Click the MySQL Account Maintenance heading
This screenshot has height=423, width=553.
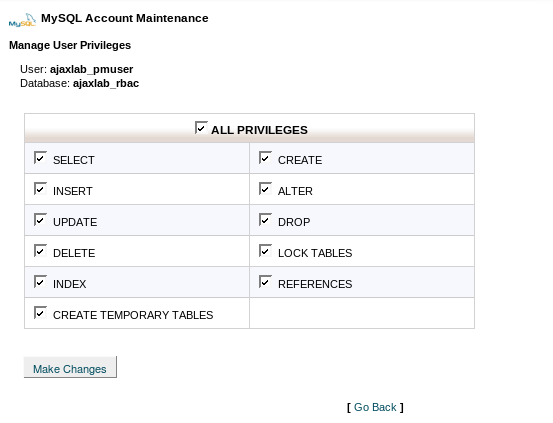click(125, 18)
